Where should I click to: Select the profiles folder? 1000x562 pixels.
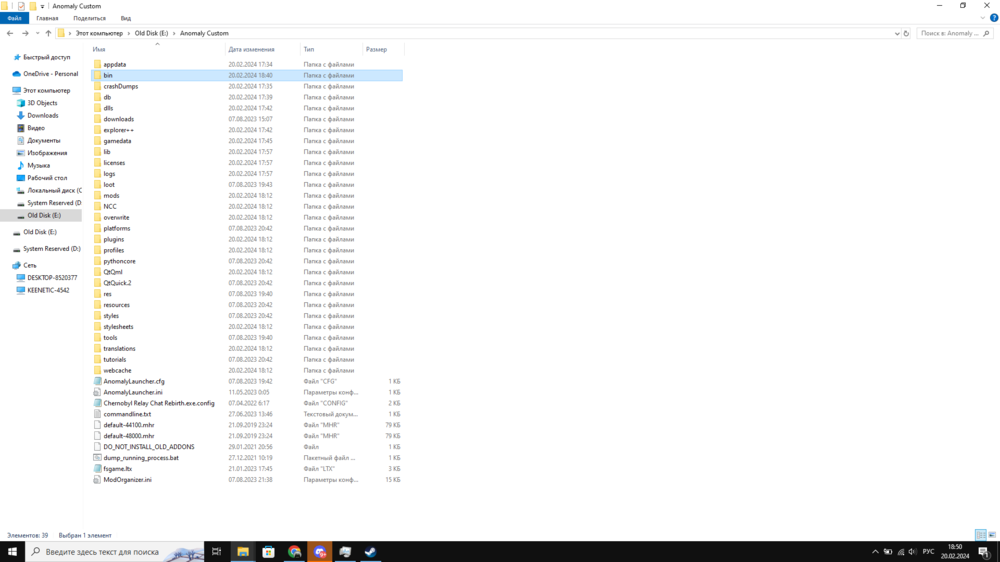click(247, 250)
